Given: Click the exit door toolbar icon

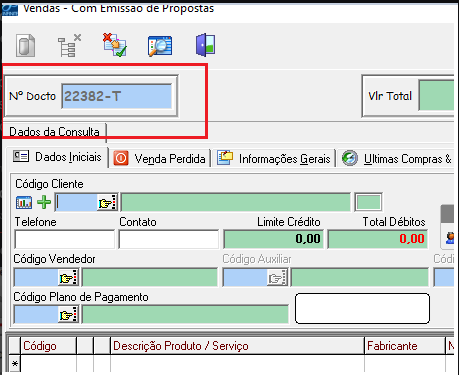Looking at the screenshot, I should (205, 45).
